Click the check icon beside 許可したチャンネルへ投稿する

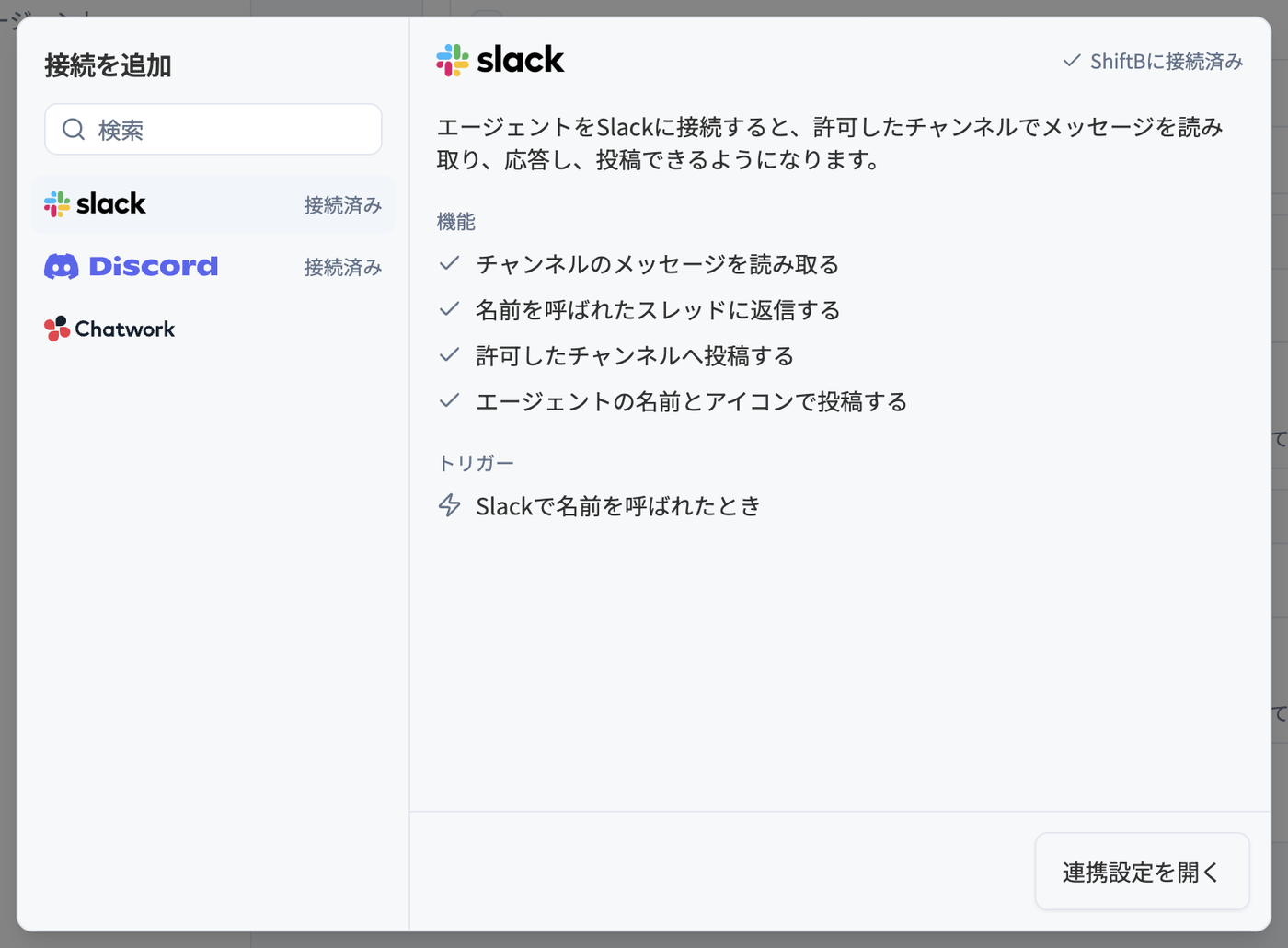449,355
